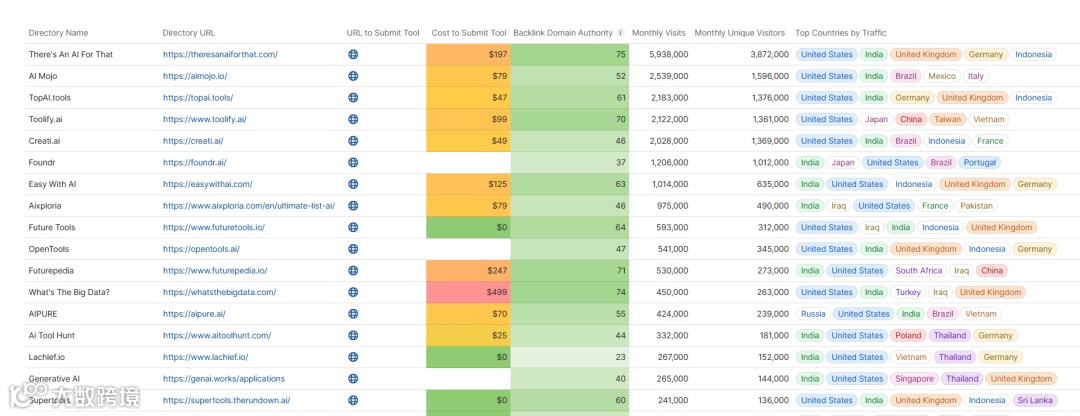Click the globe icon in the Toolify.ai row
The width and height of the screenshot is (1080, 416).
pos(353,119)
